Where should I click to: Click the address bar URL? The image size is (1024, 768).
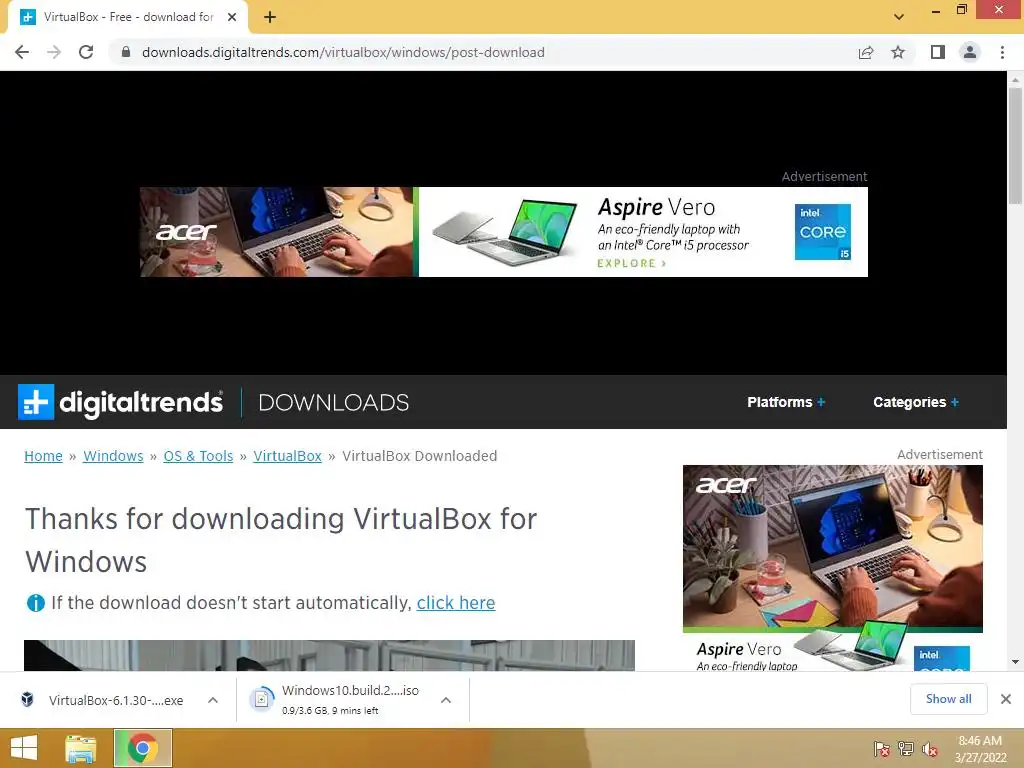[344, 52]
